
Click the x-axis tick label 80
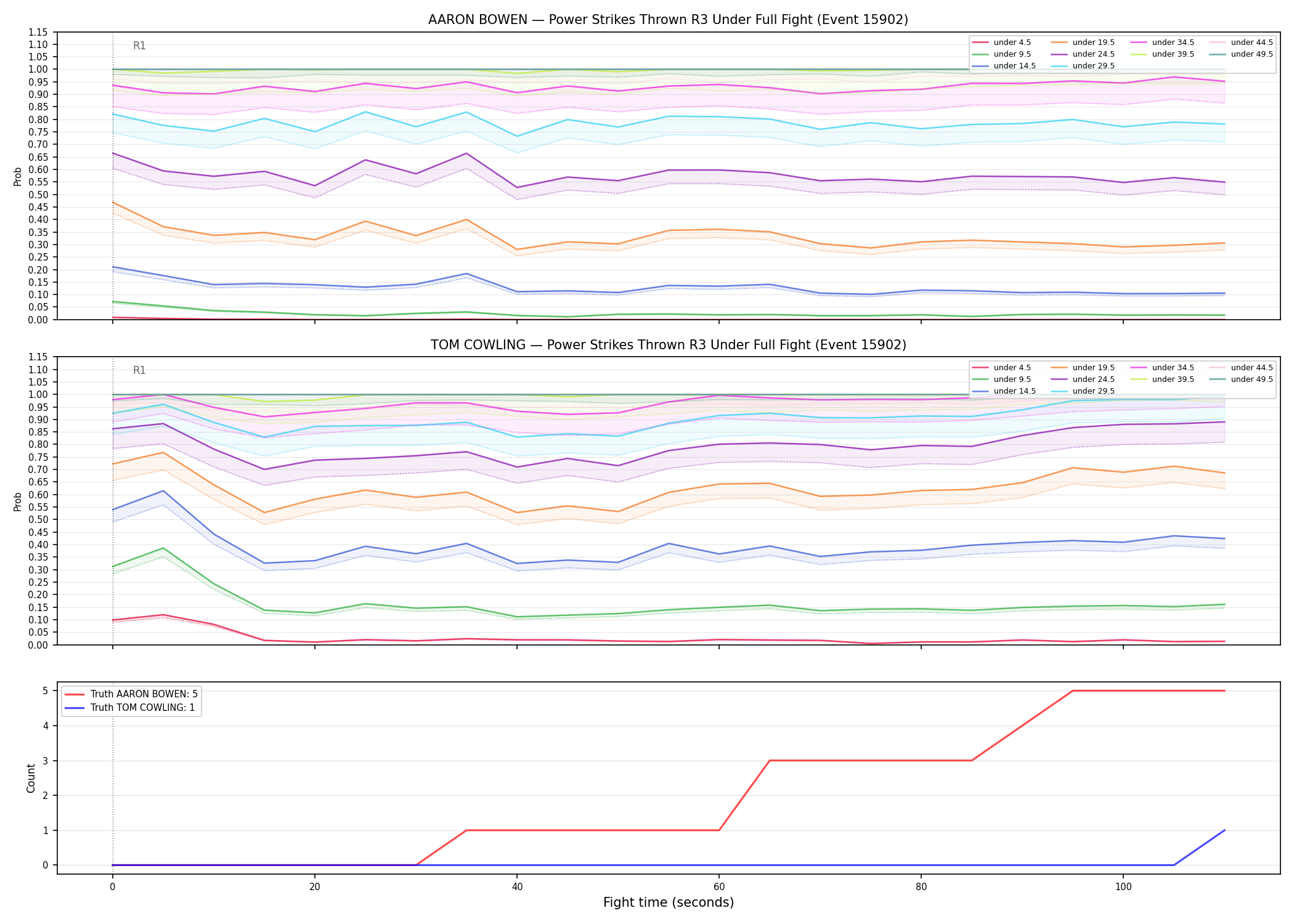[x=921, y=887]
